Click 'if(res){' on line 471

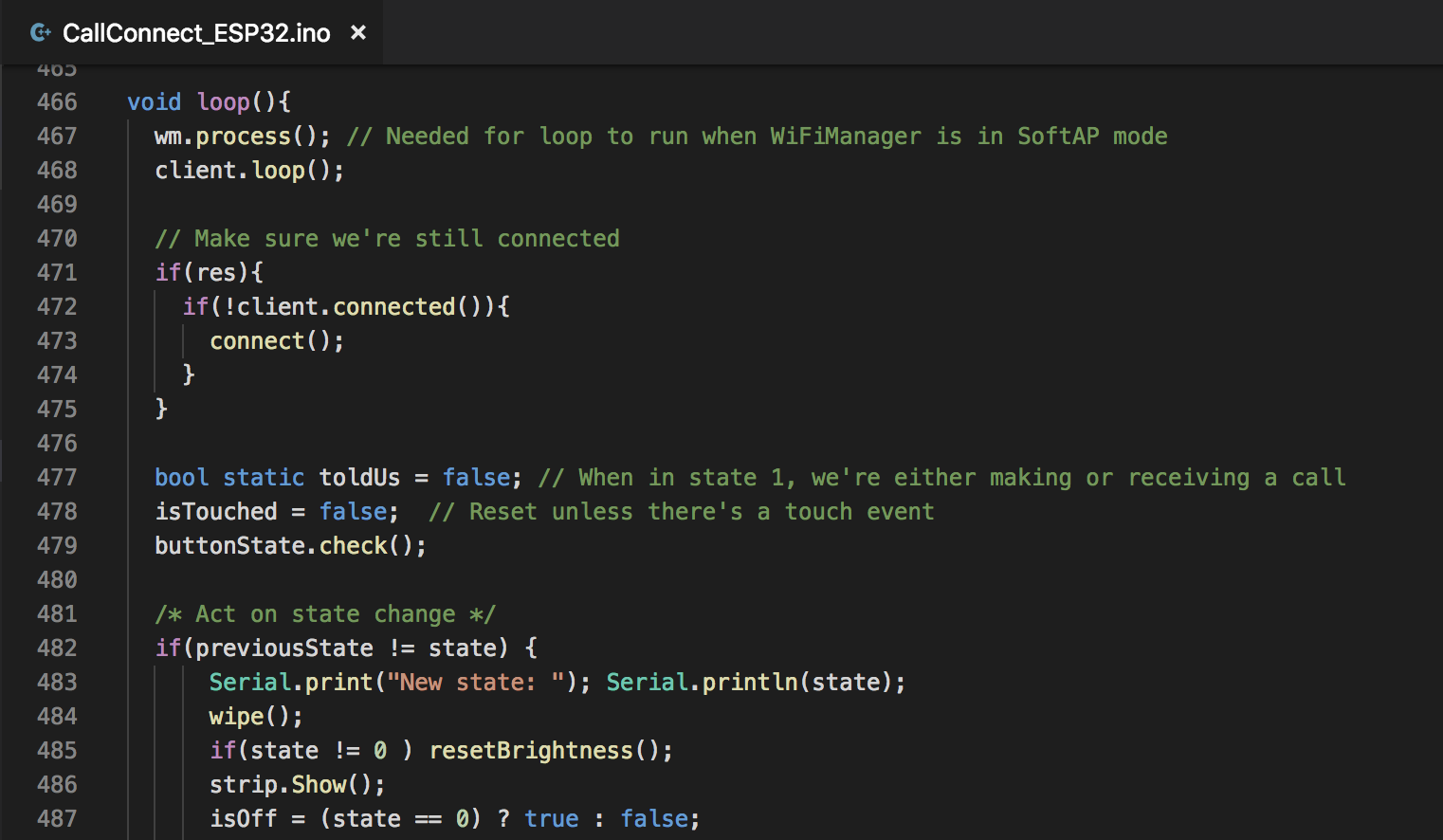(x=210, y=273)
